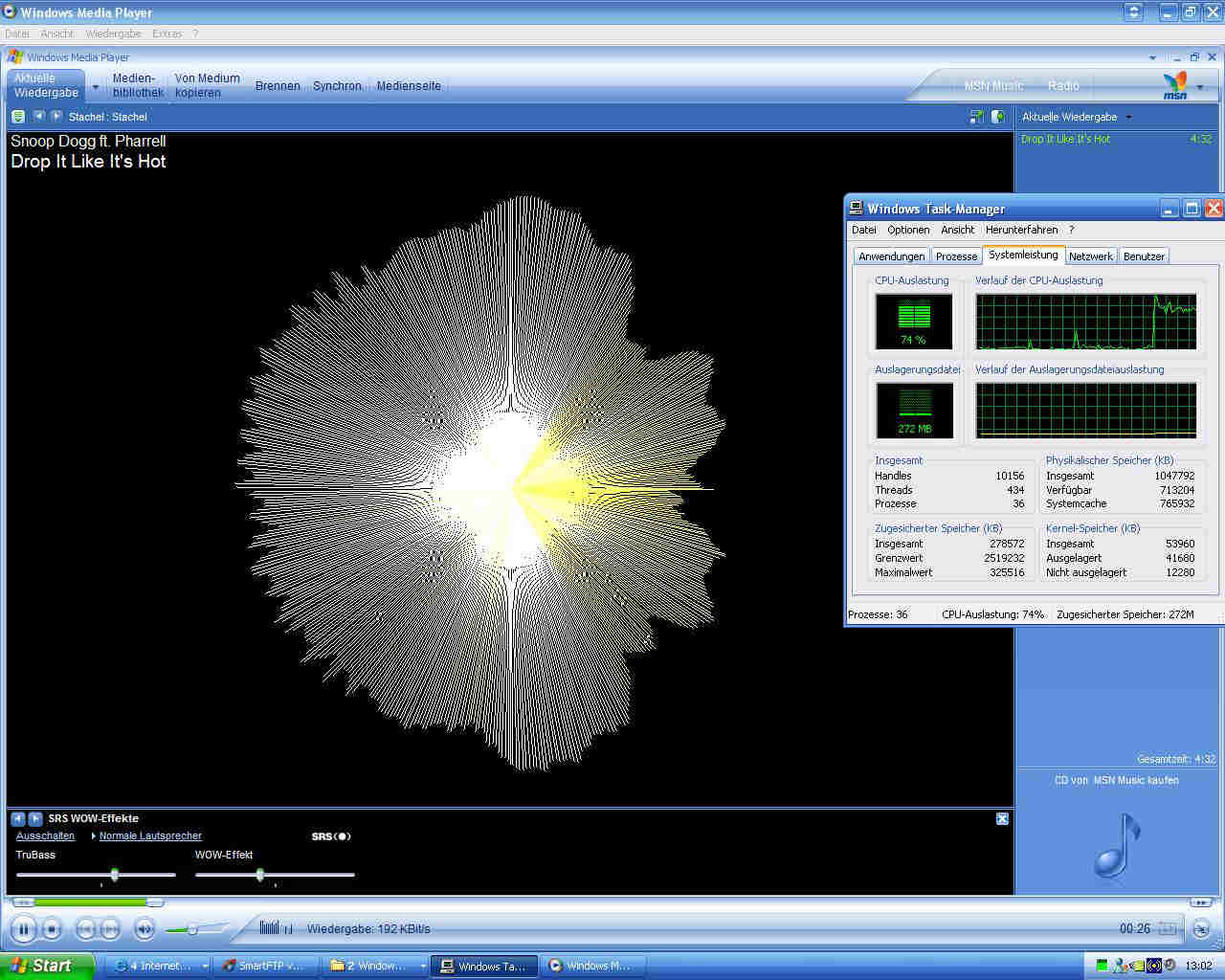The width and height of the screenshot is (1225, 980).
Task: Open the Brennen tab
Action: click(x=278, y=85)
